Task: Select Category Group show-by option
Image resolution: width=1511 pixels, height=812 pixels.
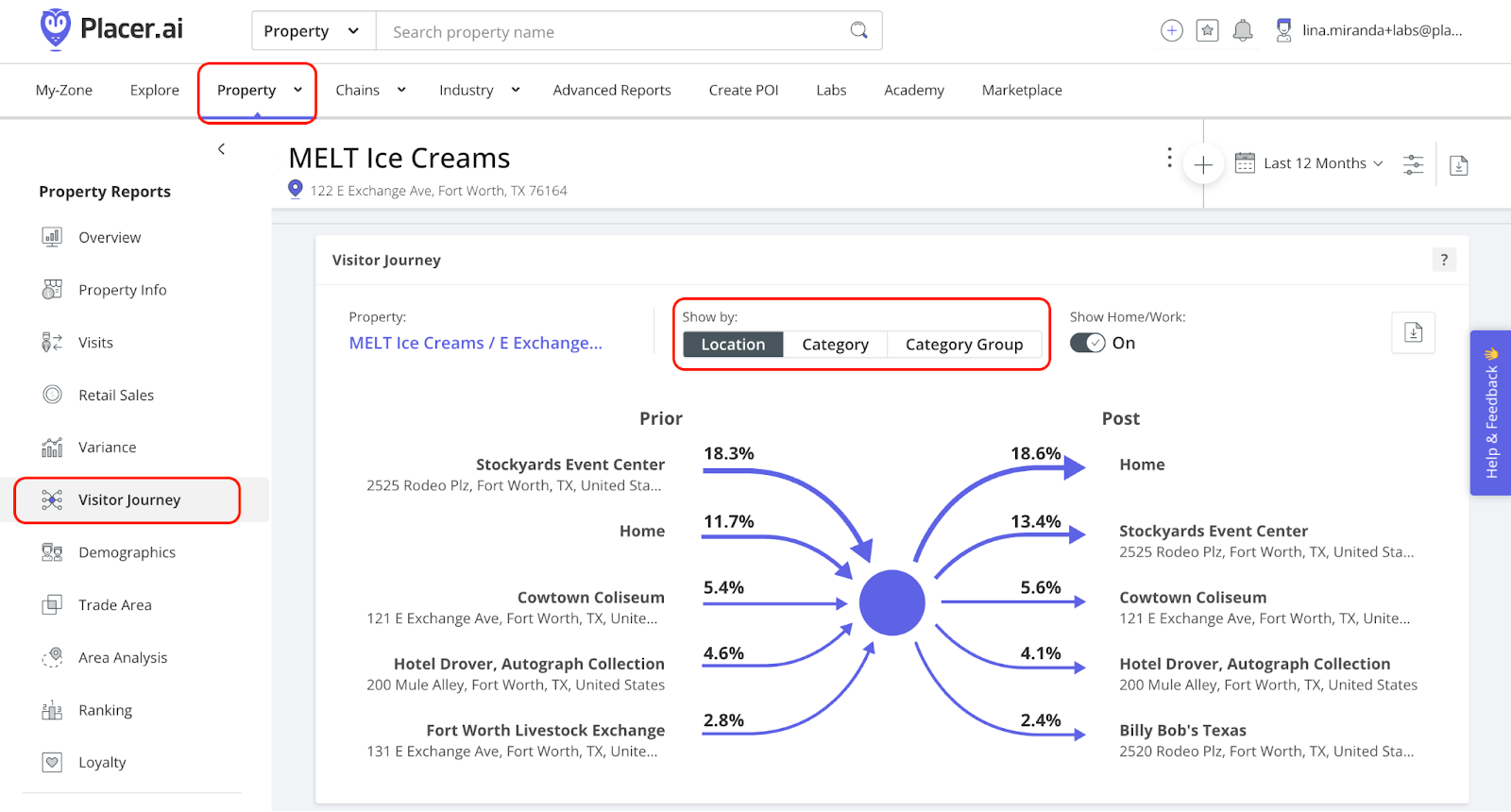Action: click(x=964, y=345)
